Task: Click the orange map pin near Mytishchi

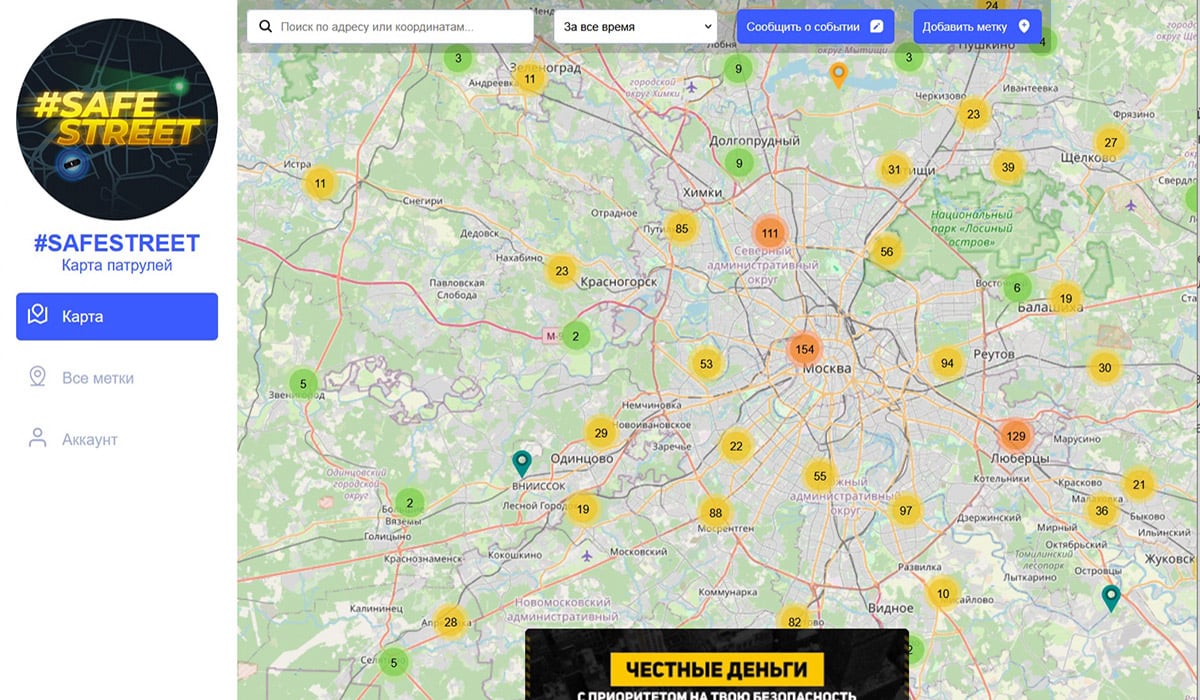Action: 838,73
